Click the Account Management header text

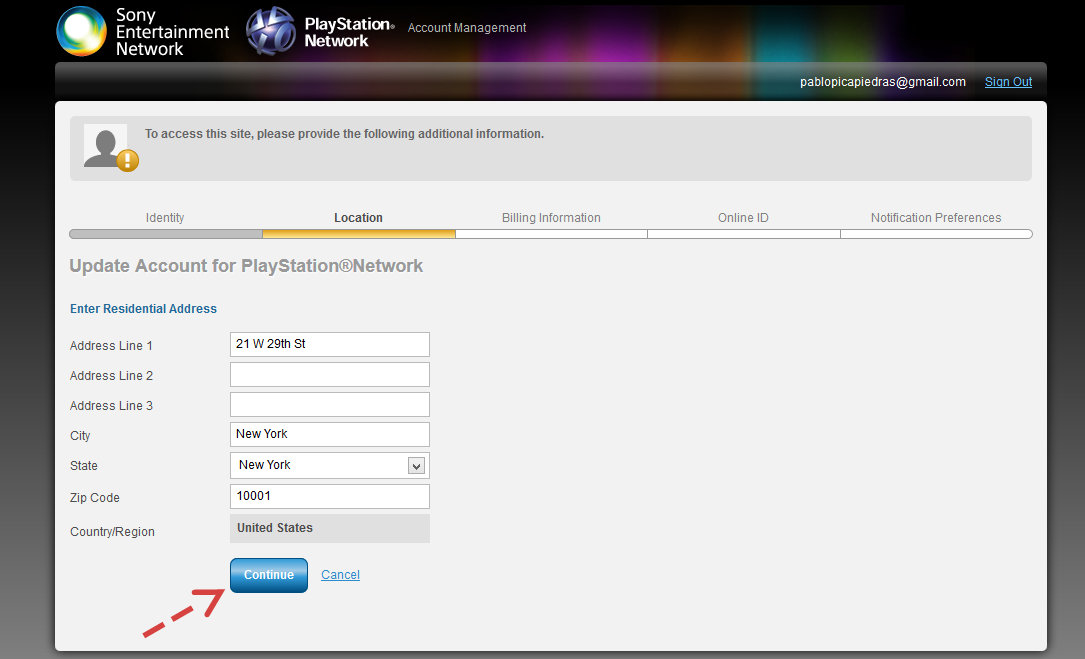click(x=467, y=28)
